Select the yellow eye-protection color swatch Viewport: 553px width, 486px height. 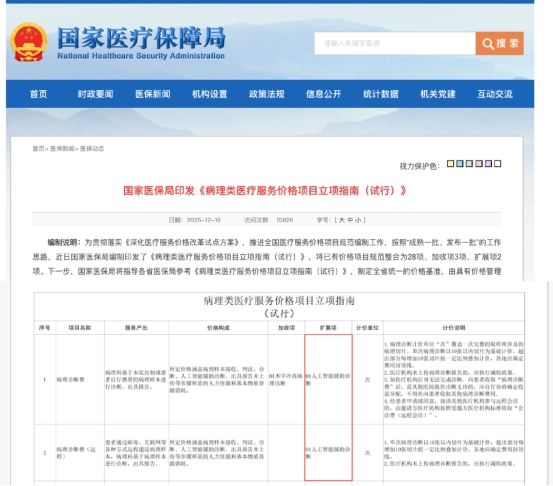[x=450, y=164]
